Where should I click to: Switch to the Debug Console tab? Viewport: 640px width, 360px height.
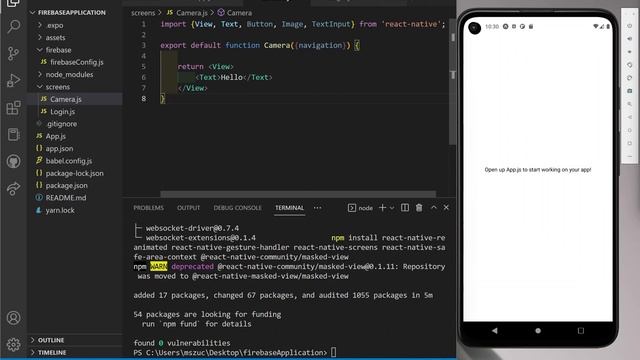[x=237, y=208]
